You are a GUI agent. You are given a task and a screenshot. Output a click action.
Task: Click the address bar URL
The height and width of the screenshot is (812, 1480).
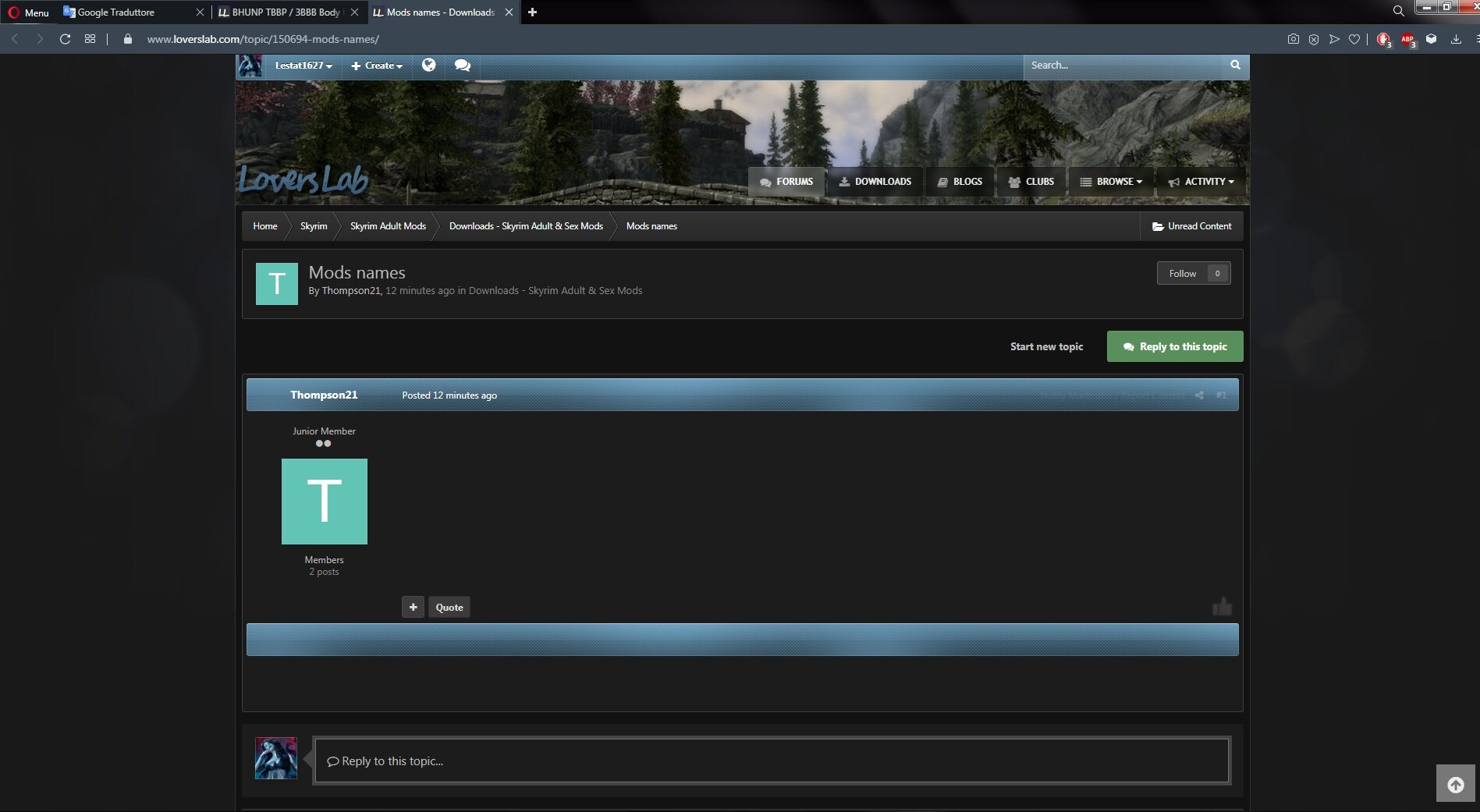263,39
